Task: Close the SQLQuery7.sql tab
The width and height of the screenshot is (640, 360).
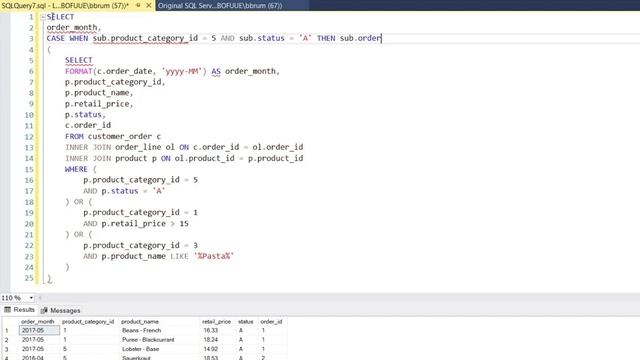Action: click(x=149, y=5)
